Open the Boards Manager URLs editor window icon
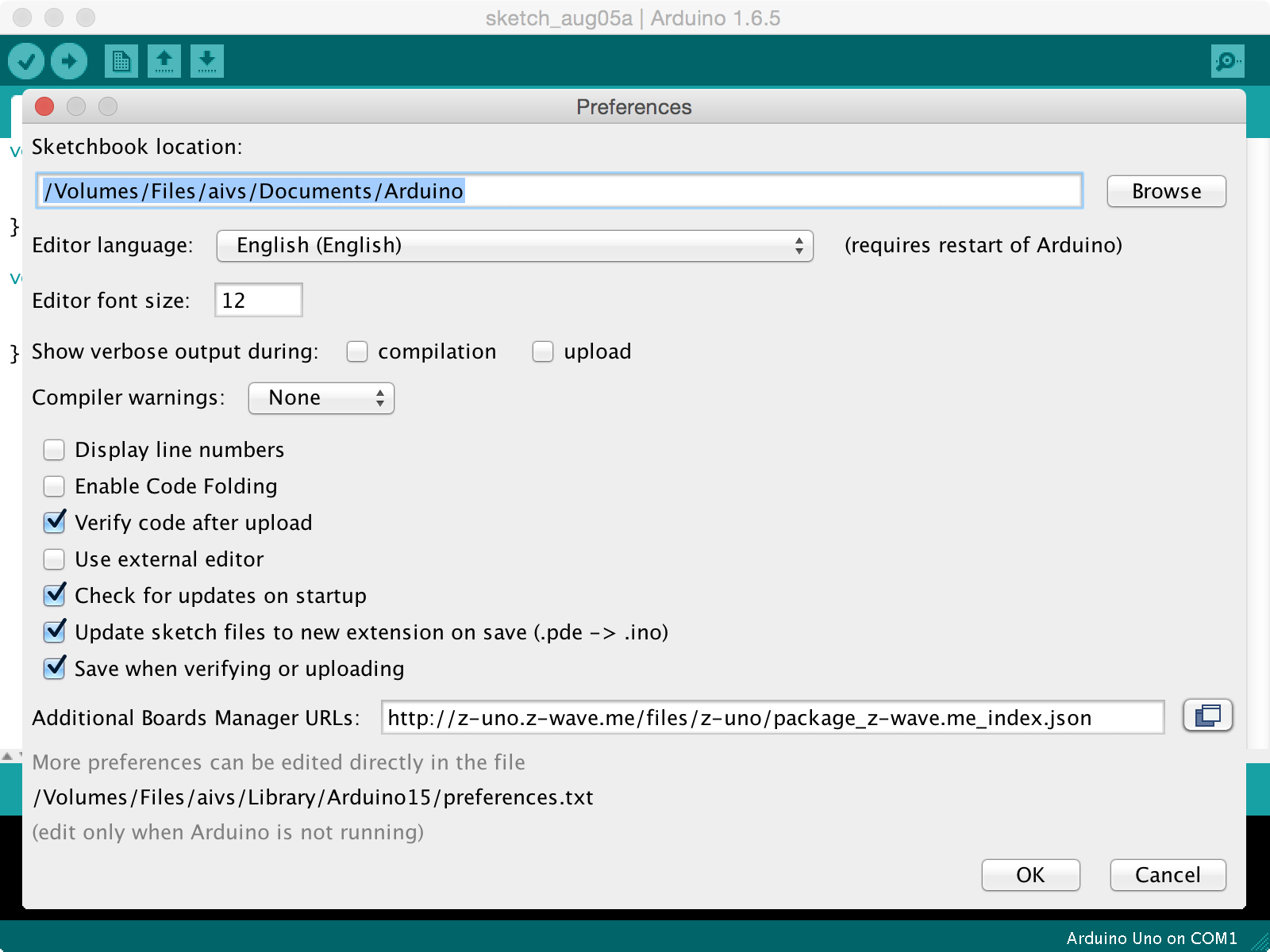The width and height of the screenshot is (1270, 952). tap(1207, 716)
